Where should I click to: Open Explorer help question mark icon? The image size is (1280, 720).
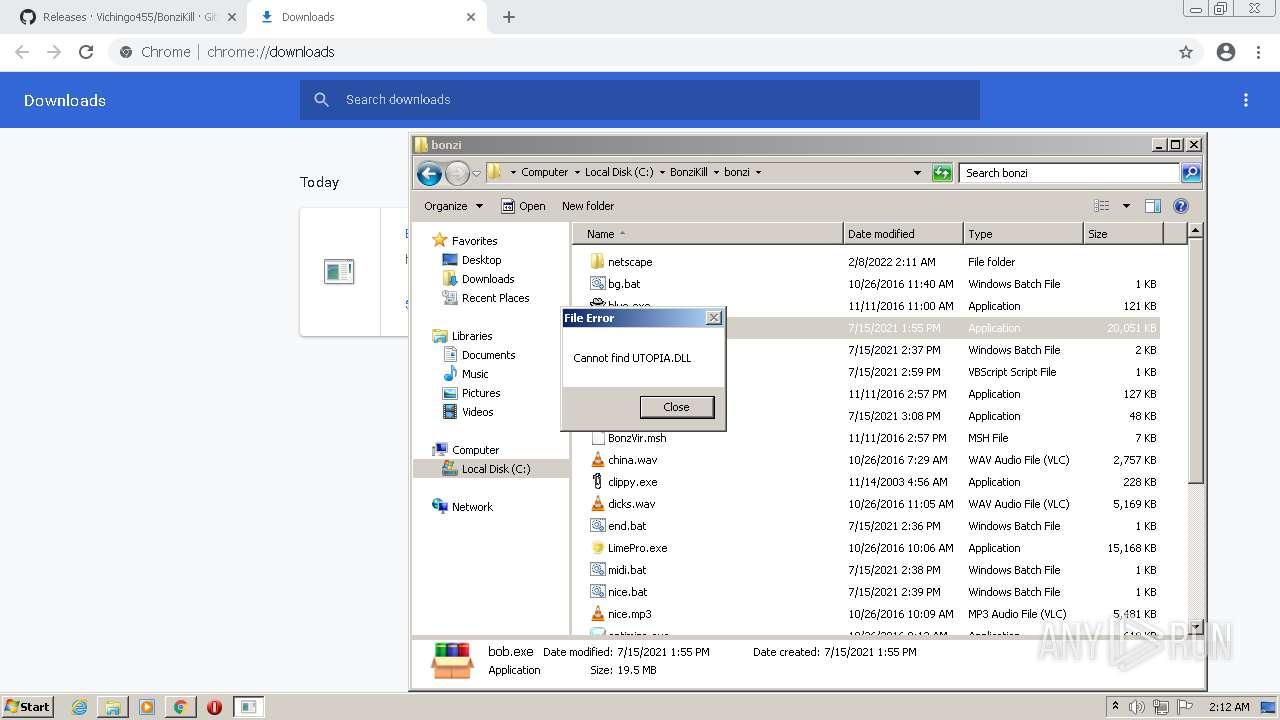tap(1180, 206)
